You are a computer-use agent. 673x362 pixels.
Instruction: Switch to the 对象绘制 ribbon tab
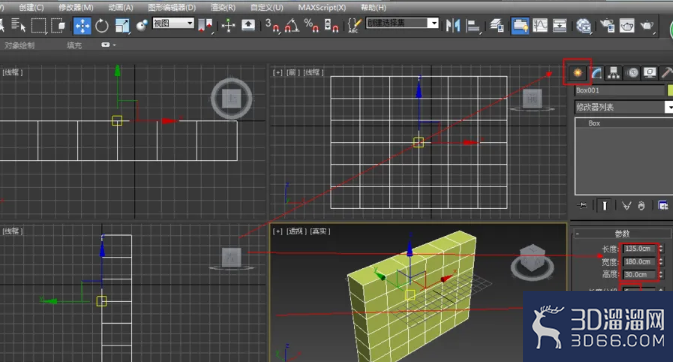pyautogui.click(x=19, y=45)
